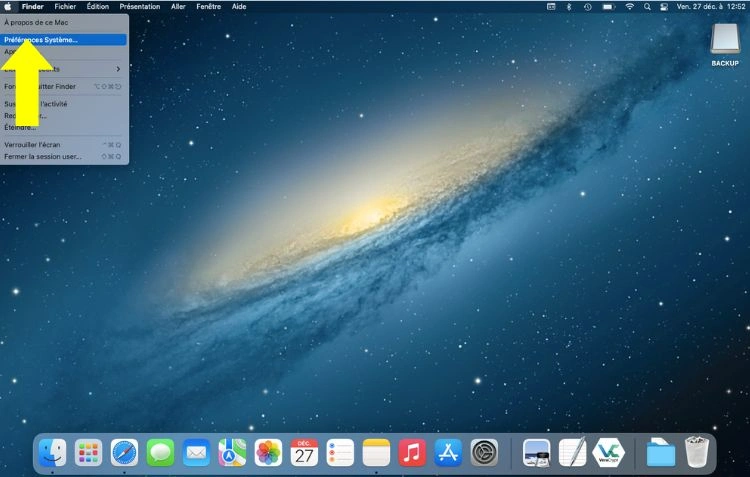
Task: Open Finder from the dock
Action: pyautogui.click(x=52, y=453)
